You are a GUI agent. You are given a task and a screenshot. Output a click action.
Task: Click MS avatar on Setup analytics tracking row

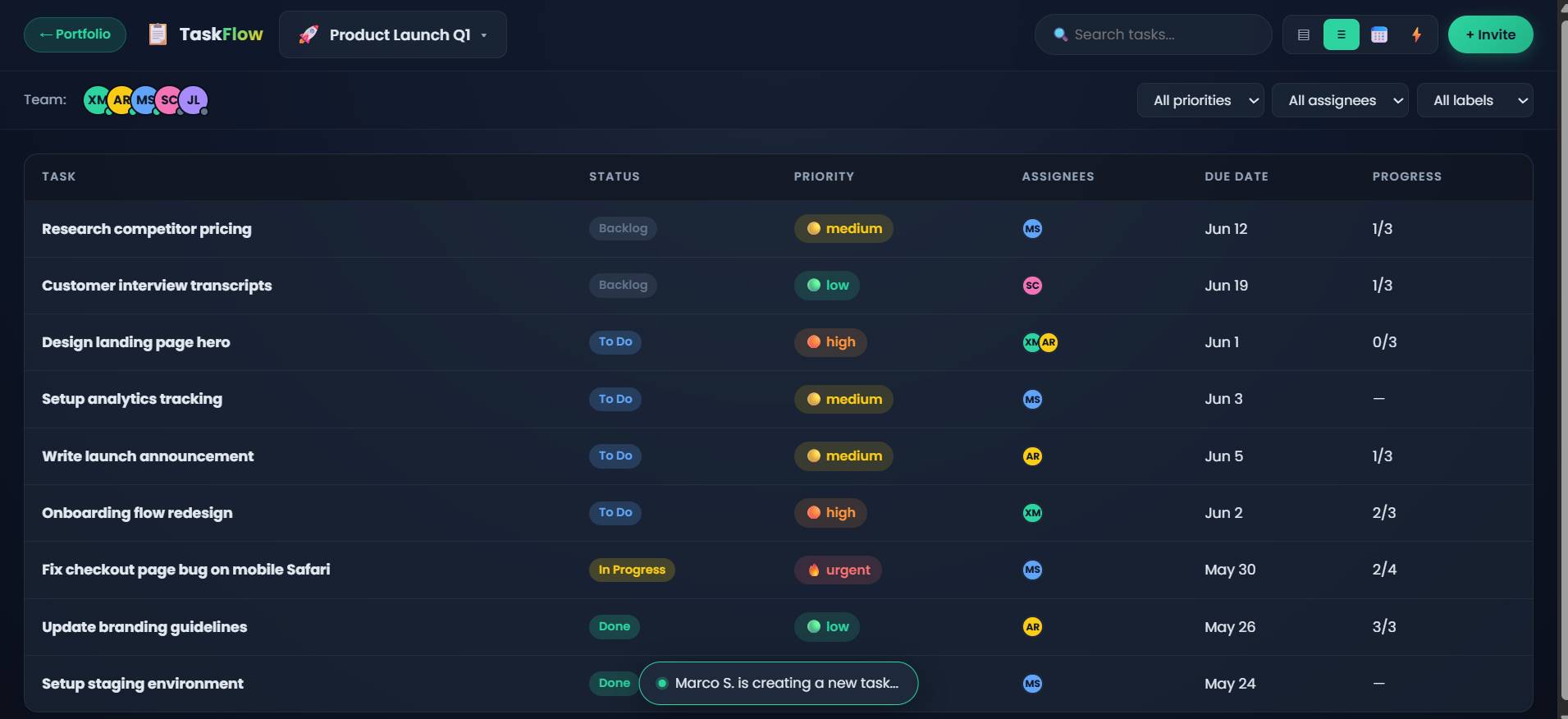[1032, 399]
